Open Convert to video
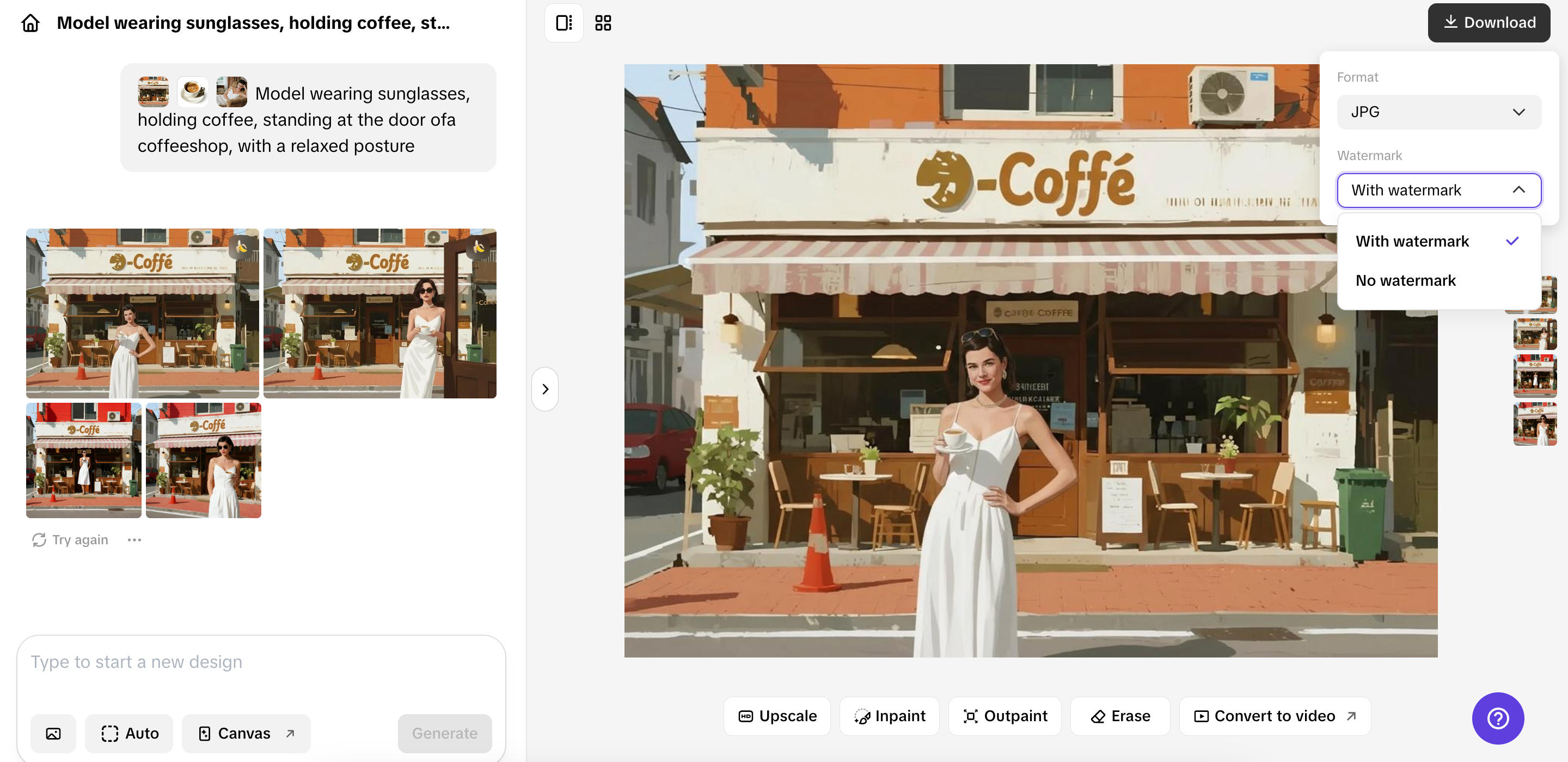The width and height of the screenshot is (1568, 762). coord(1275,716)
